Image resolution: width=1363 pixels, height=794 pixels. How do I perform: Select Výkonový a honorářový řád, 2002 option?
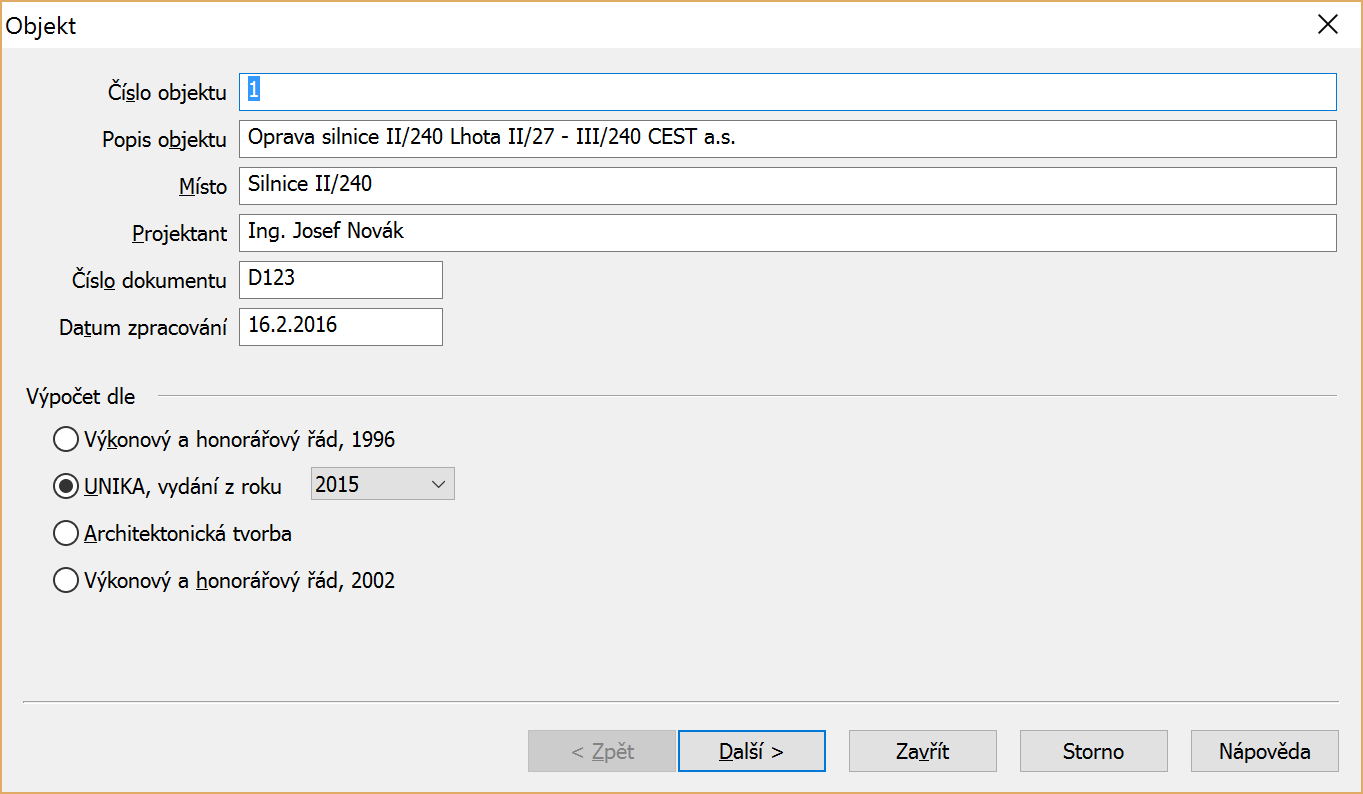(66, 581)
